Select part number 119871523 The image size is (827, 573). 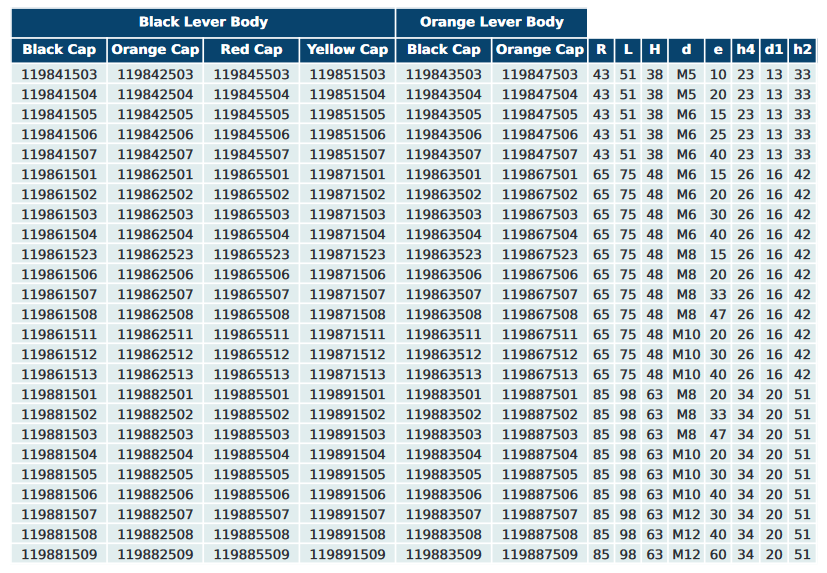(x=348, y=255)
